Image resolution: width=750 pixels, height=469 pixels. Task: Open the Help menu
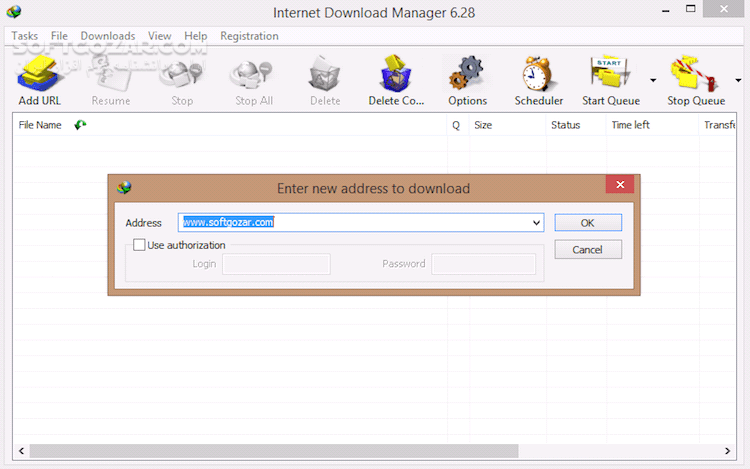196,36
